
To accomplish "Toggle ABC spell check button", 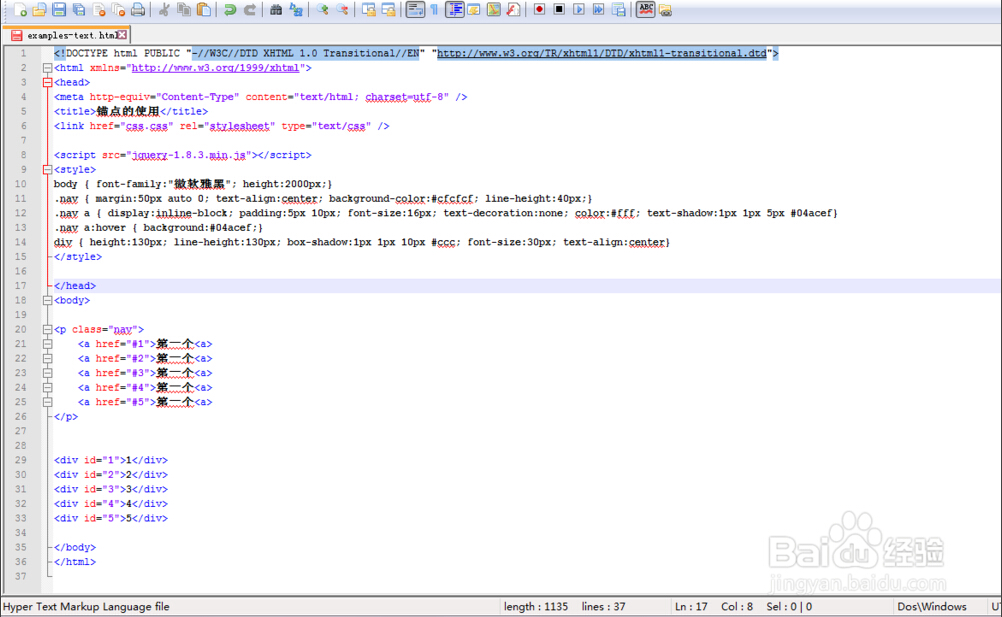I will (645, 10).
